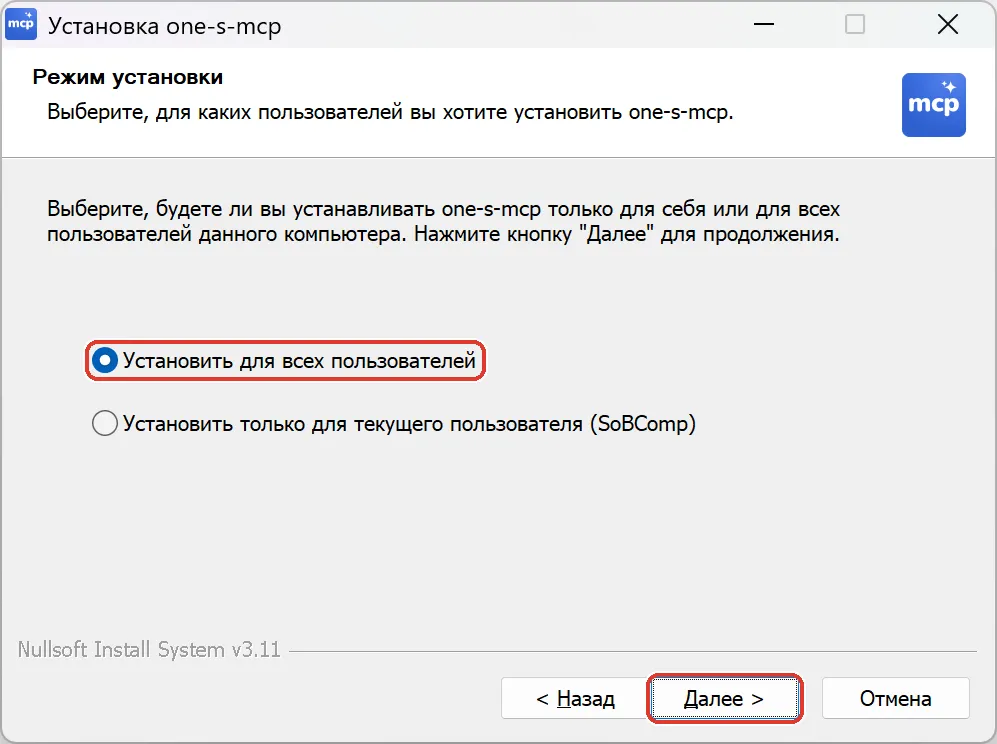Cancel setup with the "Отмена" button
The height and width of the screenshot is (744, 997).
tap(895, 698)
